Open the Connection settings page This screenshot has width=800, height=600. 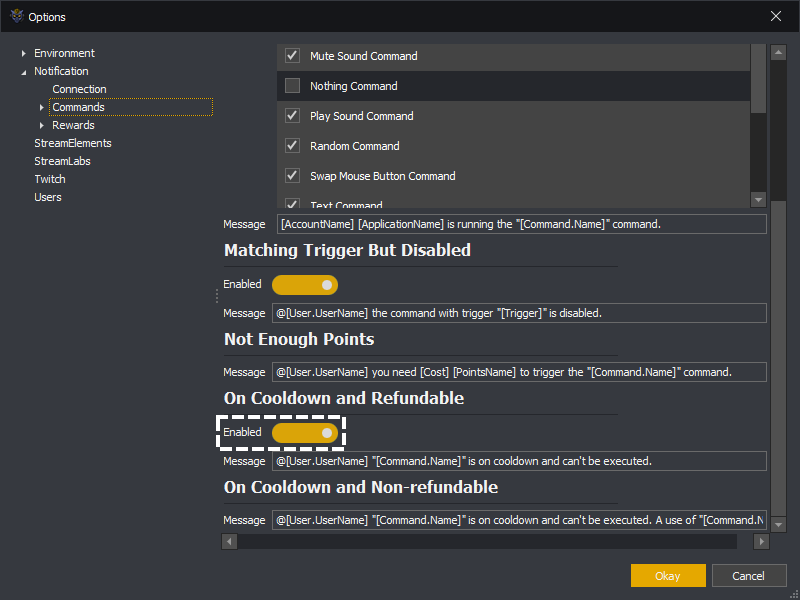coord(79,89)
